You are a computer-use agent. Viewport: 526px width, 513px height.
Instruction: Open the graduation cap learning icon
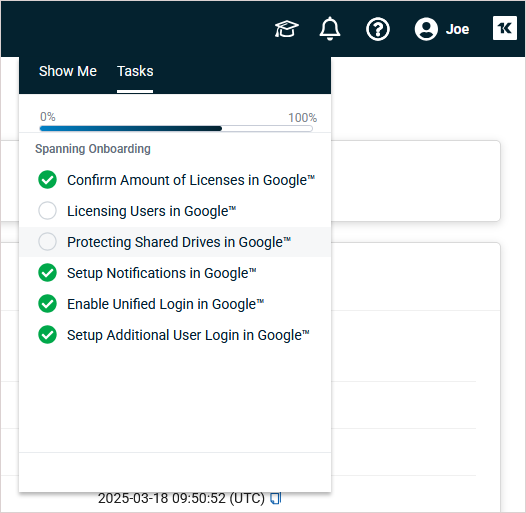[x=286, y=29]
